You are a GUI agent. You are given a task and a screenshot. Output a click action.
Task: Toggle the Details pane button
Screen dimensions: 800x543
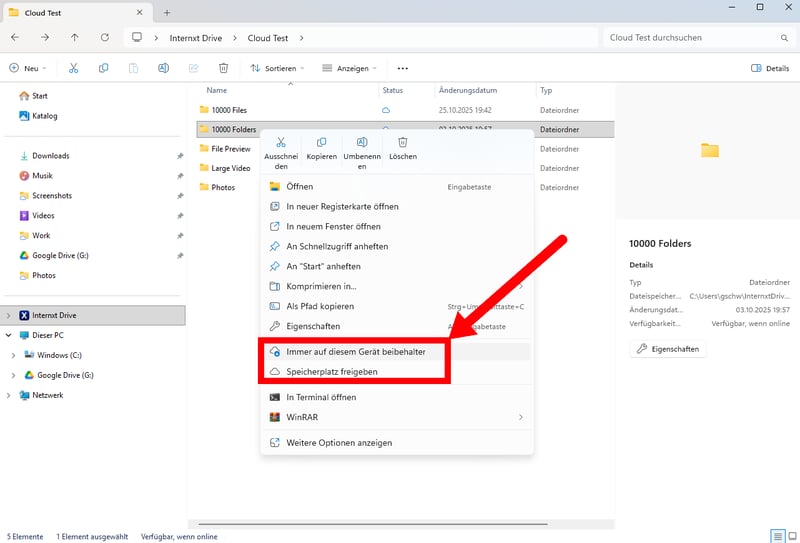[x=769, y=68]
